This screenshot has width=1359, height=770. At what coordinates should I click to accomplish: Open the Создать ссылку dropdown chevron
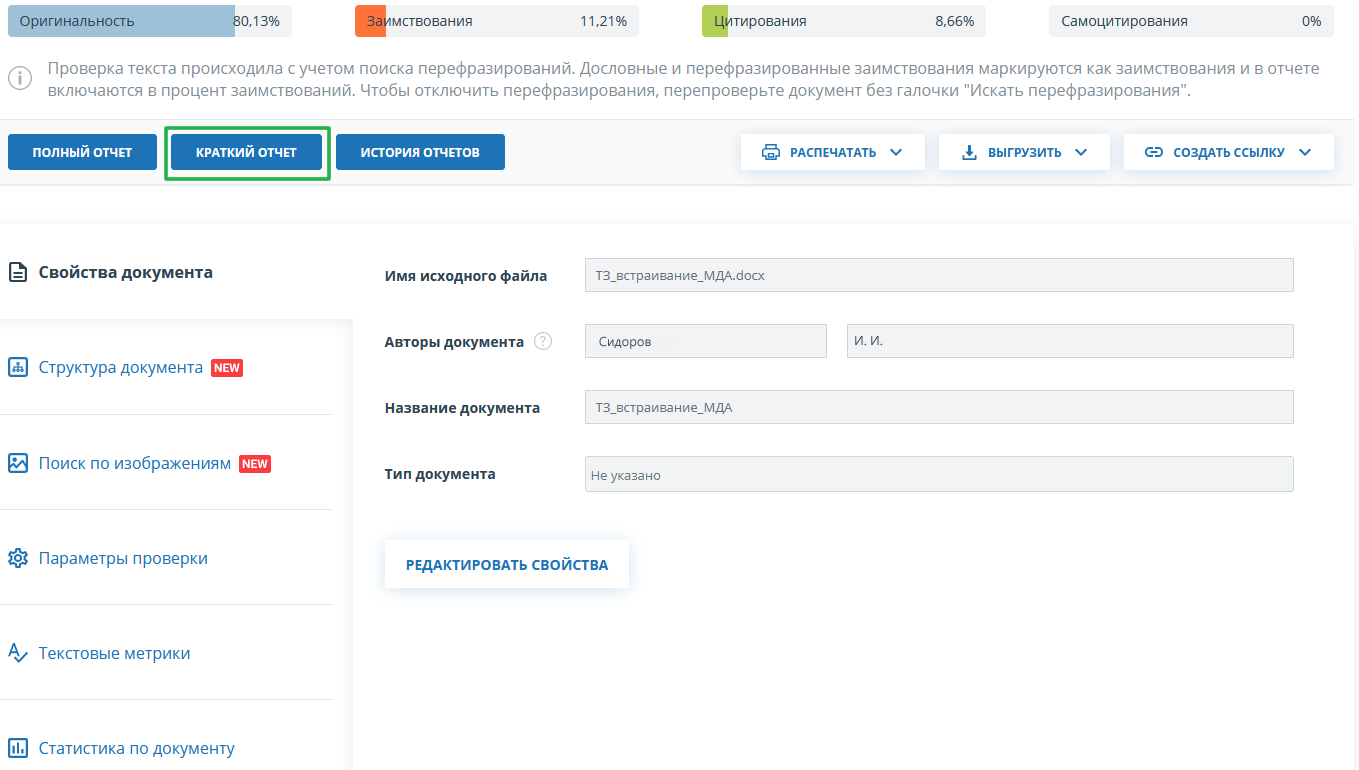(1304, 152)
